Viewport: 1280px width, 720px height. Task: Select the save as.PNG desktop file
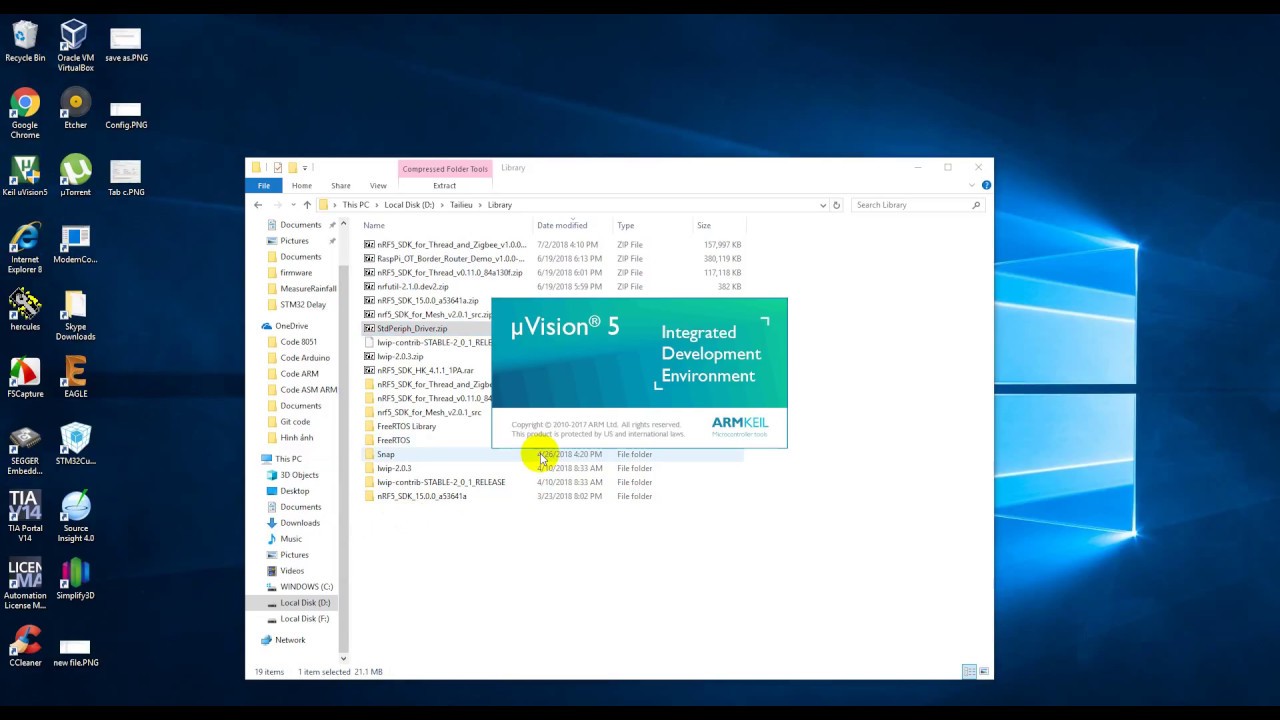click(126, 42)
